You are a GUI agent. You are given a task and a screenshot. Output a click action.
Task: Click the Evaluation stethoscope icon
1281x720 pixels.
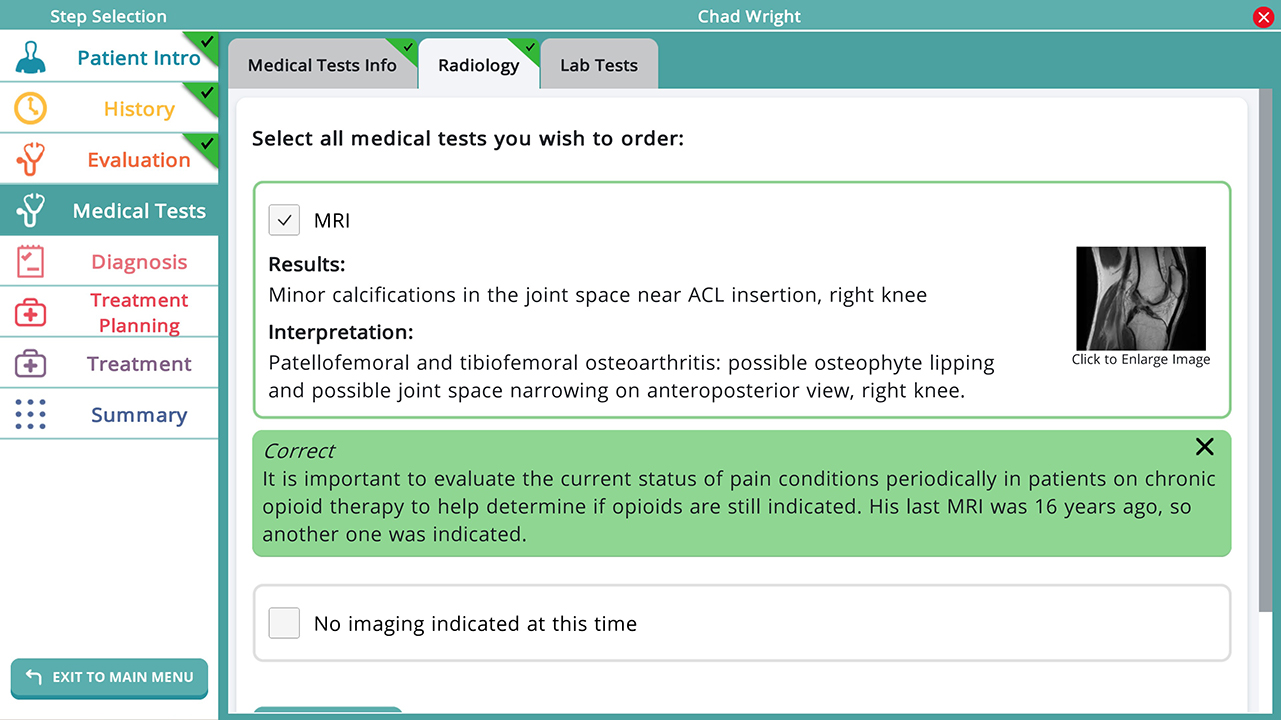point(31,159)
